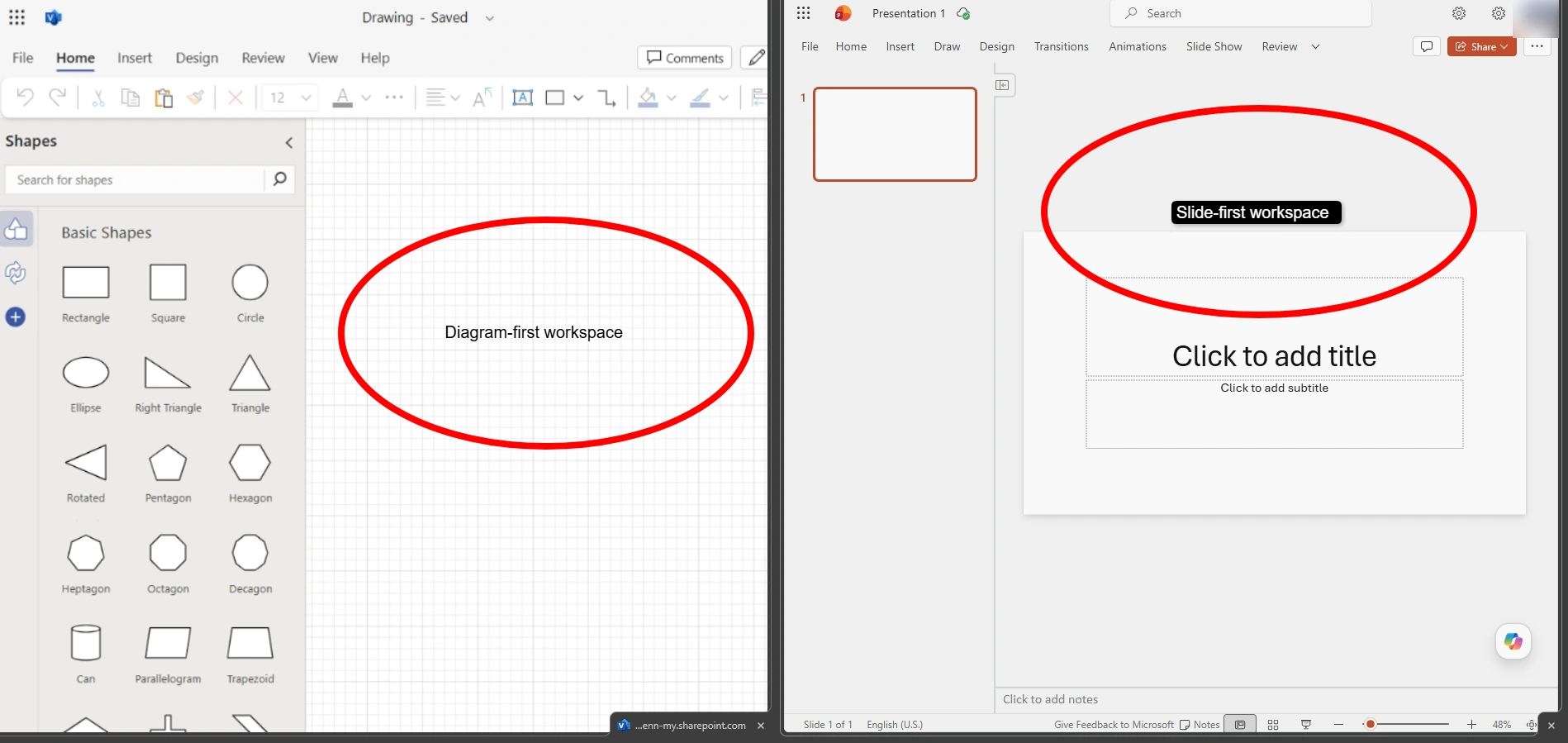Delete the selected shape with the X icon
This screenshot has height=743, width=1568.
tap(235, 98)
